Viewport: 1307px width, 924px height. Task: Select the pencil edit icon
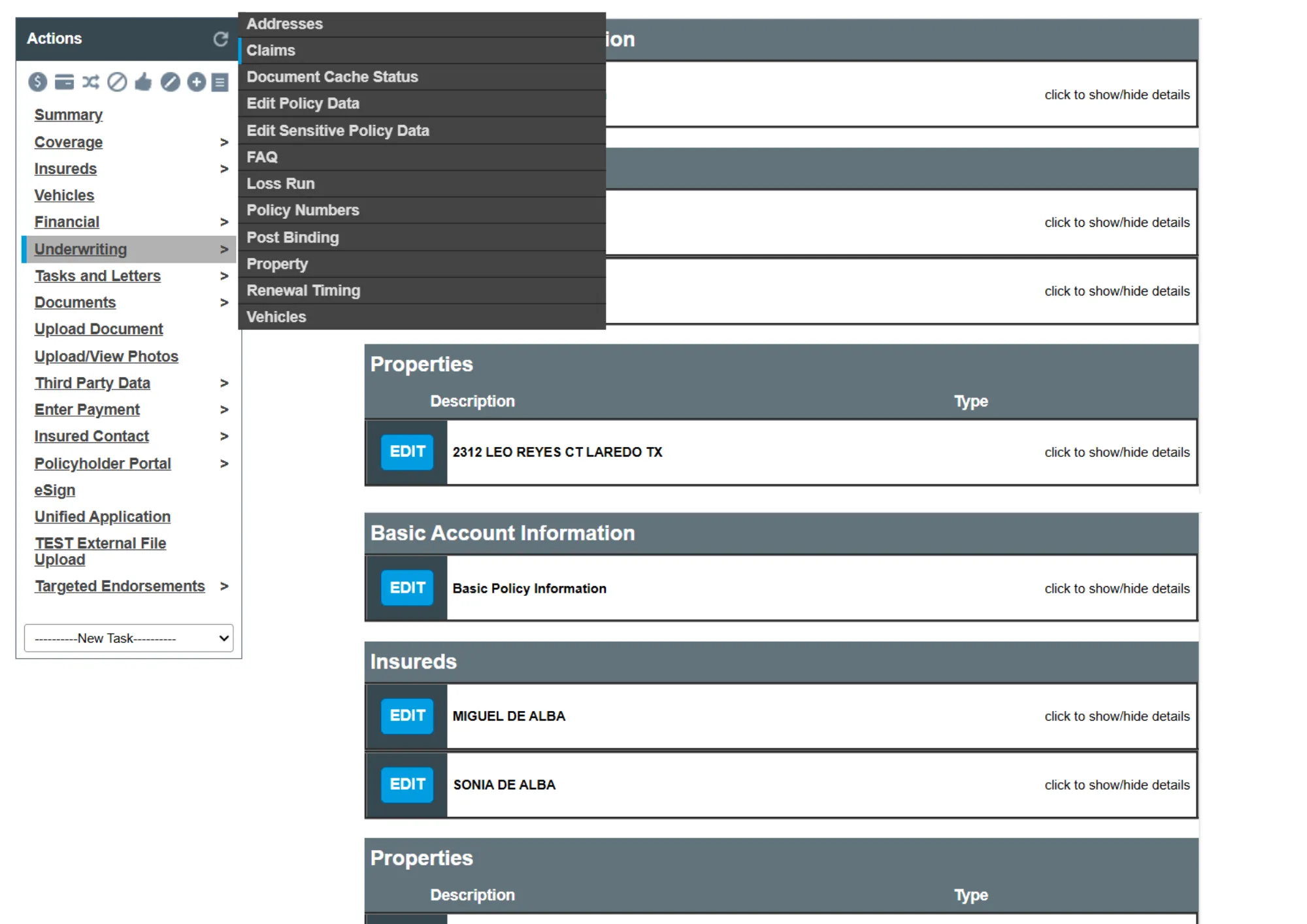(x=170, y=82)
